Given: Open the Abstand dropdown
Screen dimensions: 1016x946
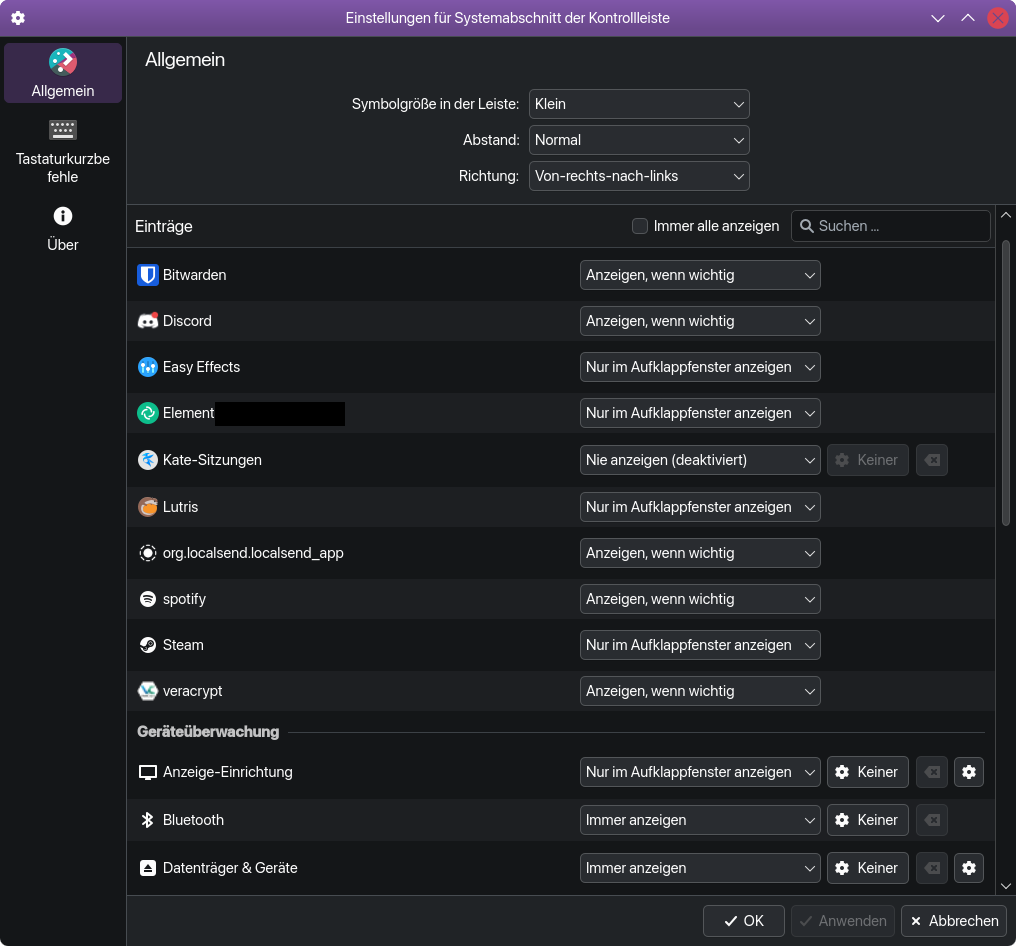Looking at the screenshot, I should pyautogui.click(x=639, y=140).
